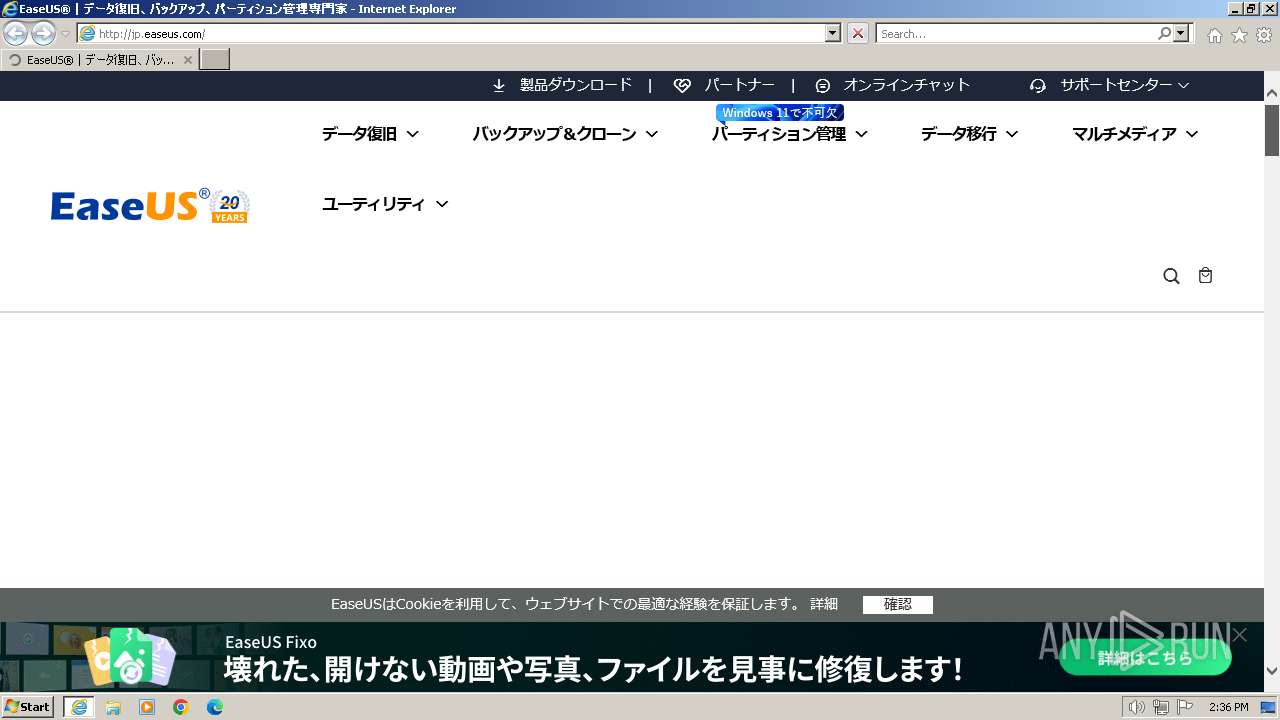Click the network tray icon
This screenshot has width=1280, height=720.
click(x=1160, y=707)
